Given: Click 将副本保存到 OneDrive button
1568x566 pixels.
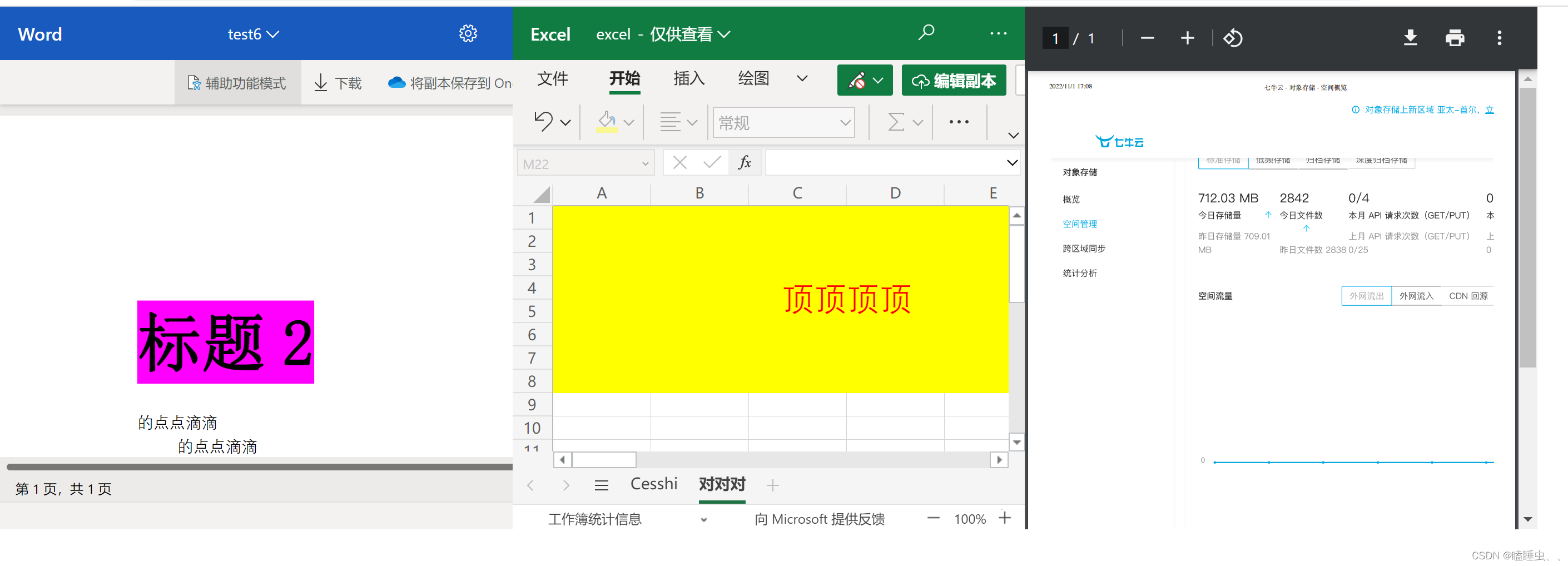Looking at the screenshot, I should pyautogui.click(x=450, y=83).
